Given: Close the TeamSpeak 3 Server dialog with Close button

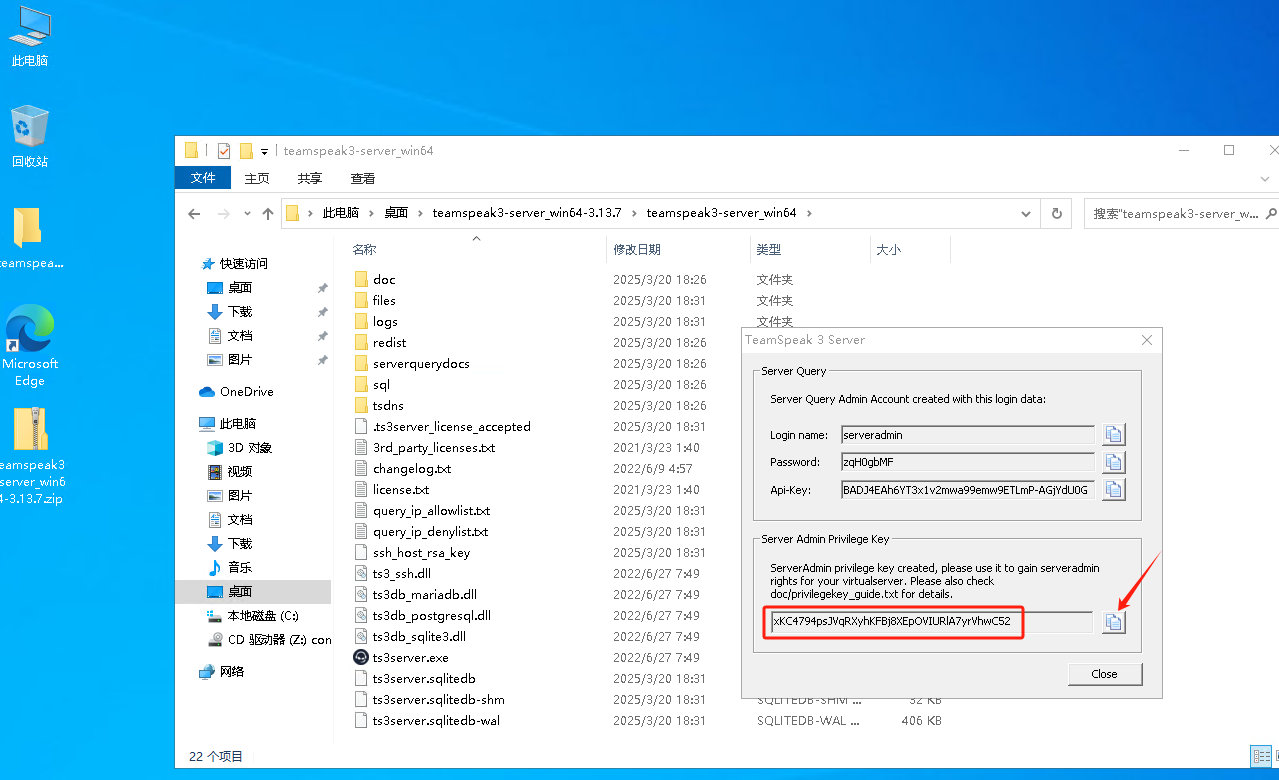Looking at the screenshot, I should pyautogui.click(x=1105, y=674).
